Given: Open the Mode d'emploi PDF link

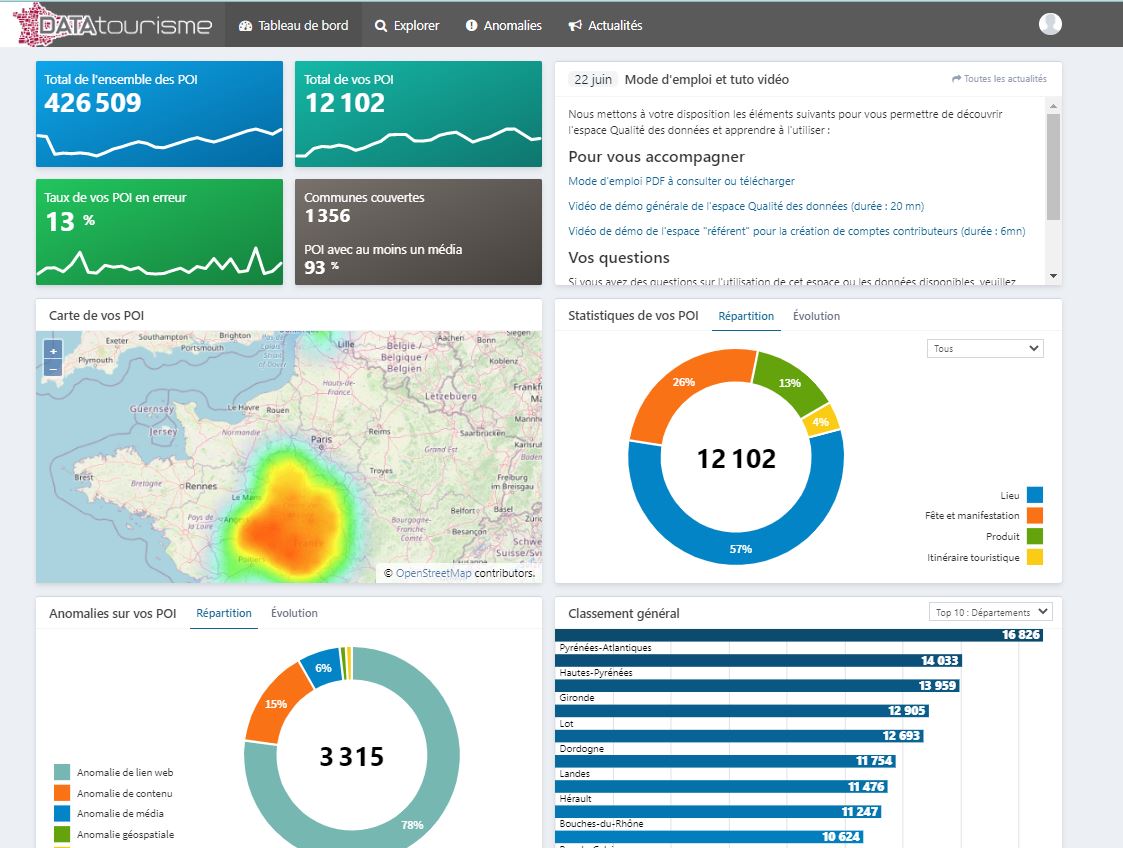Looking at the screenshot, I should (x=681, y=181).
